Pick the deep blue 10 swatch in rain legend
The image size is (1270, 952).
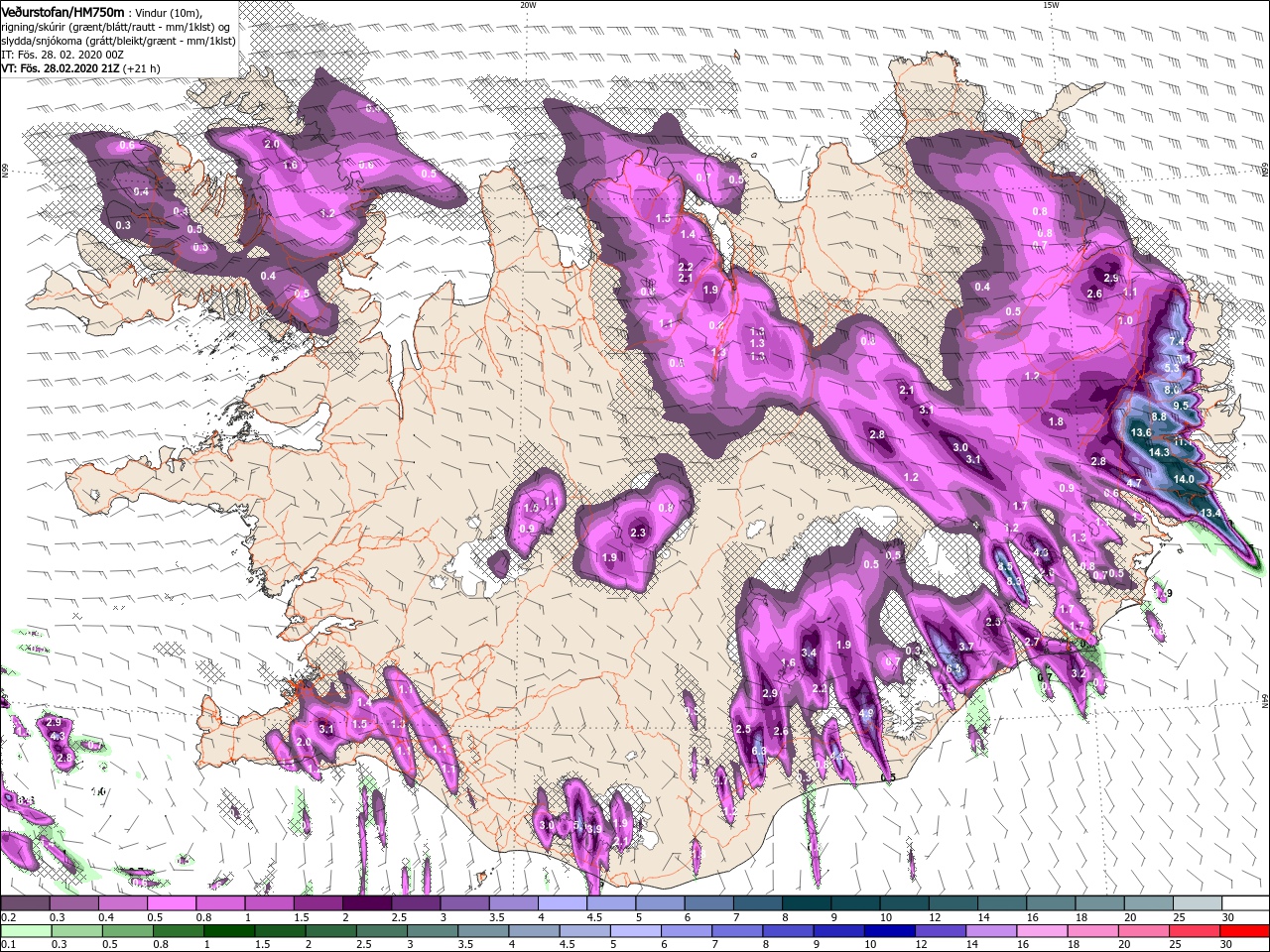coord(888,931)
